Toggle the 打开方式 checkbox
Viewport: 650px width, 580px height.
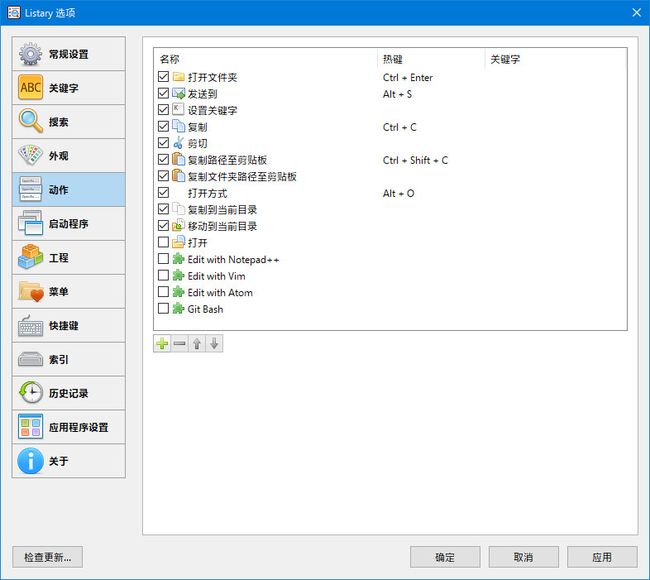pos(163,193)
